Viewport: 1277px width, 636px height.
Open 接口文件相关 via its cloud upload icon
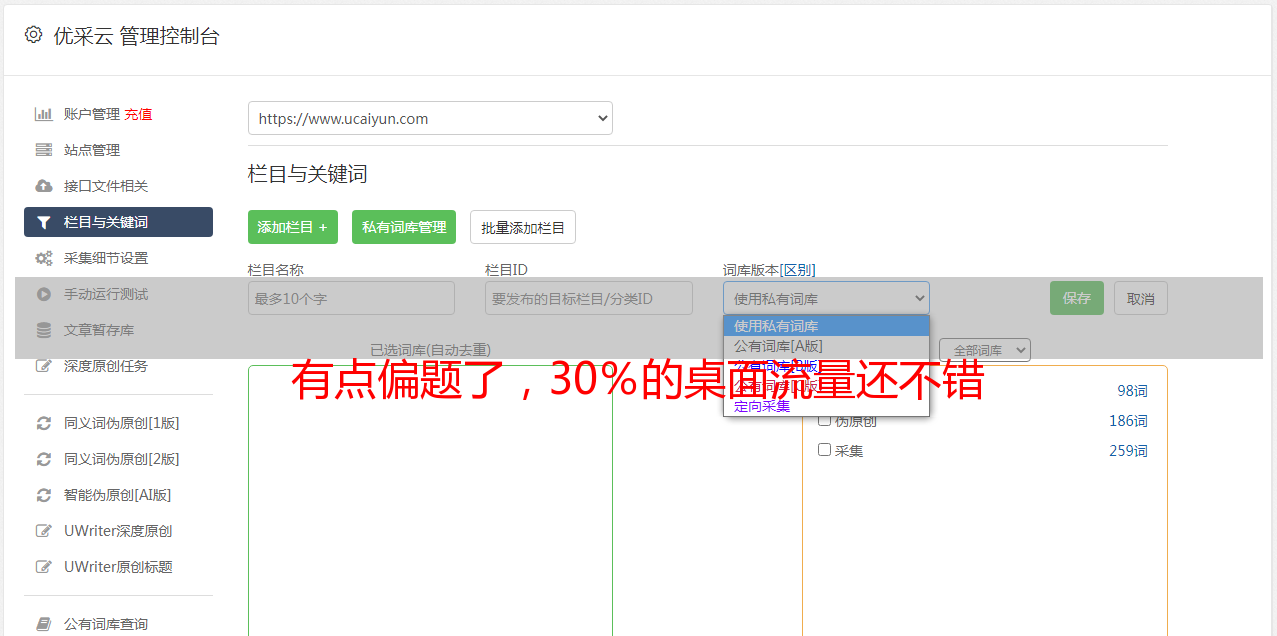(43, 186)
